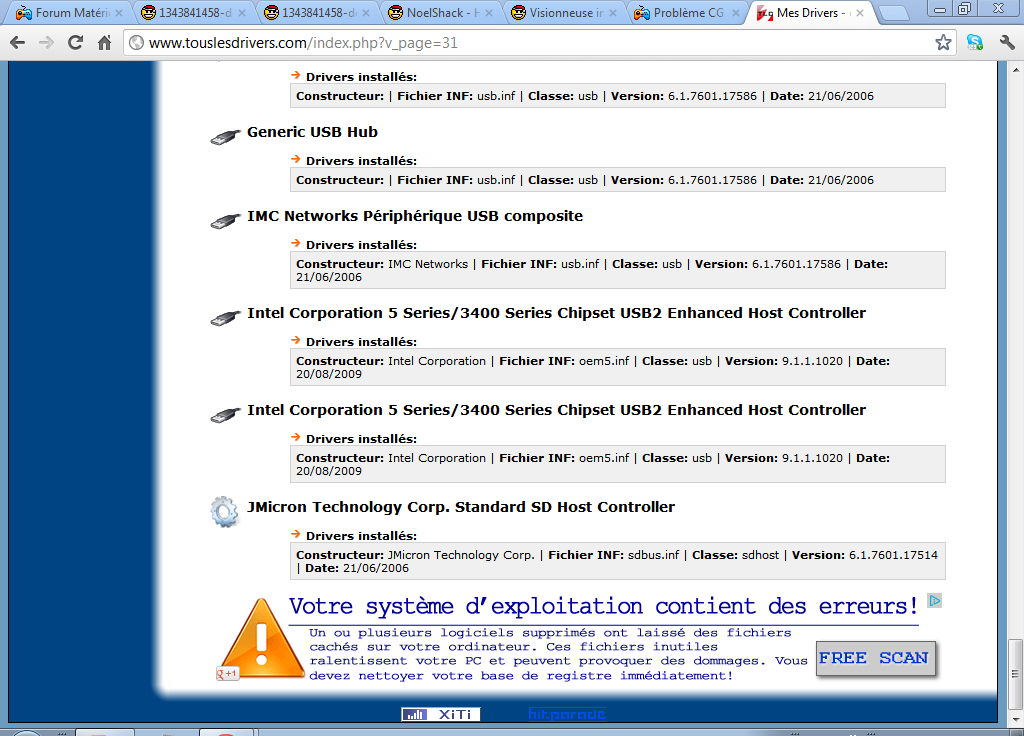This screenshot has width=1024, height=736.
Task: Click the IMC Networks USB device icon
Action: click(x=225, y=221)
